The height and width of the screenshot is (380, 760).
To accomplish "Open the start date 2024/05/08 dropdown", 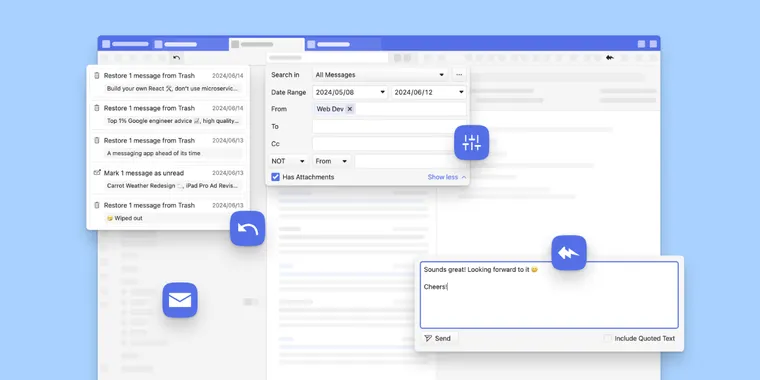I will click(350, 92).
